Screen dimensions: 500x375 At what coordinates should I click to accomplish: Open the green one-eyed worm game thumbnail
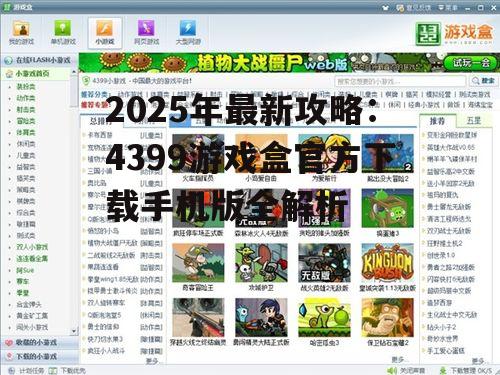pyautogui.click(x=324, y=317)
